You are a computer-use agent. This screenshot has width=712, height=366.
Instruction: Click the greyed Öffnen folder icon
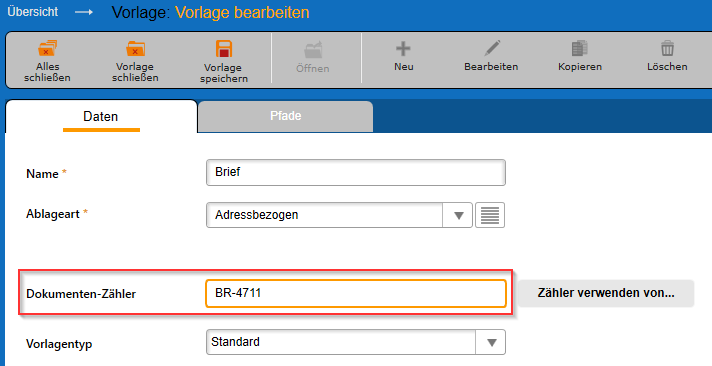pos(313,50)
